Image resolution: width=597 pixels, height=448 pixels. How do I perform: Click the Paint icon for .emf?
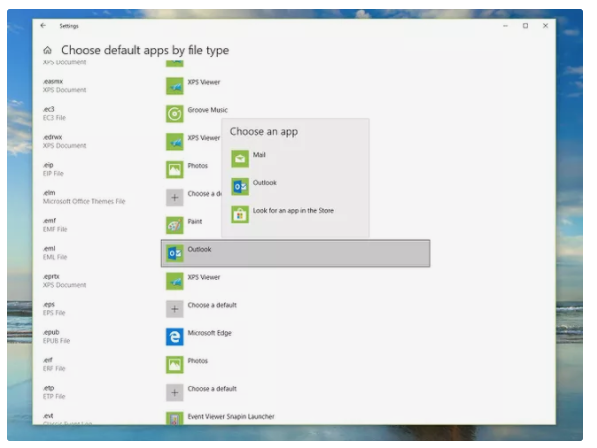pyautogui.click(x=175, y=225)
